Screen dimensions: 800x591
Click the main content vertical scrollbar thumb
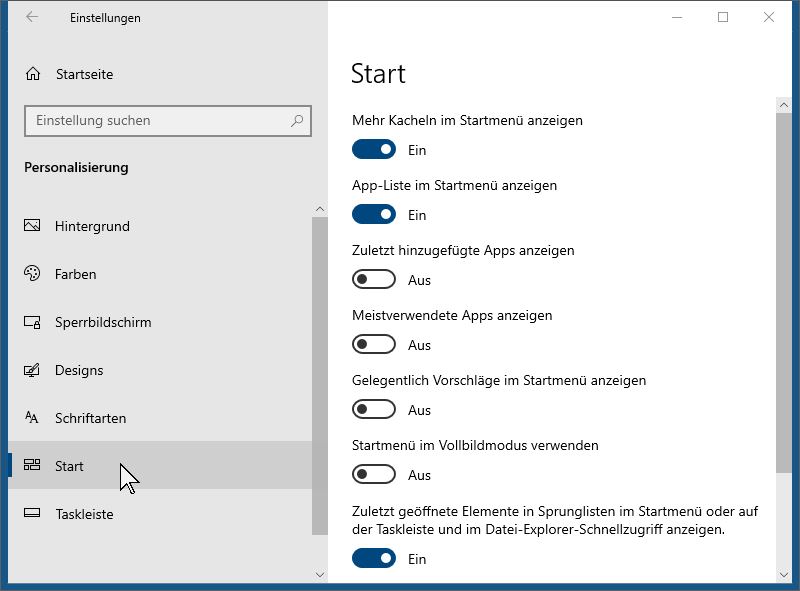point(784,293)
